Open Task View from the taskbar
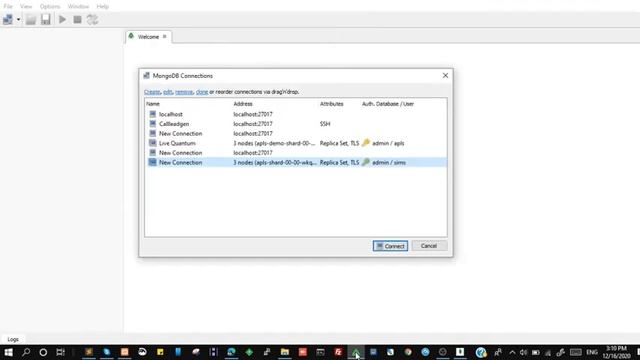The height and width of the screenshot is (360, 640). click(x=60, y=352)
